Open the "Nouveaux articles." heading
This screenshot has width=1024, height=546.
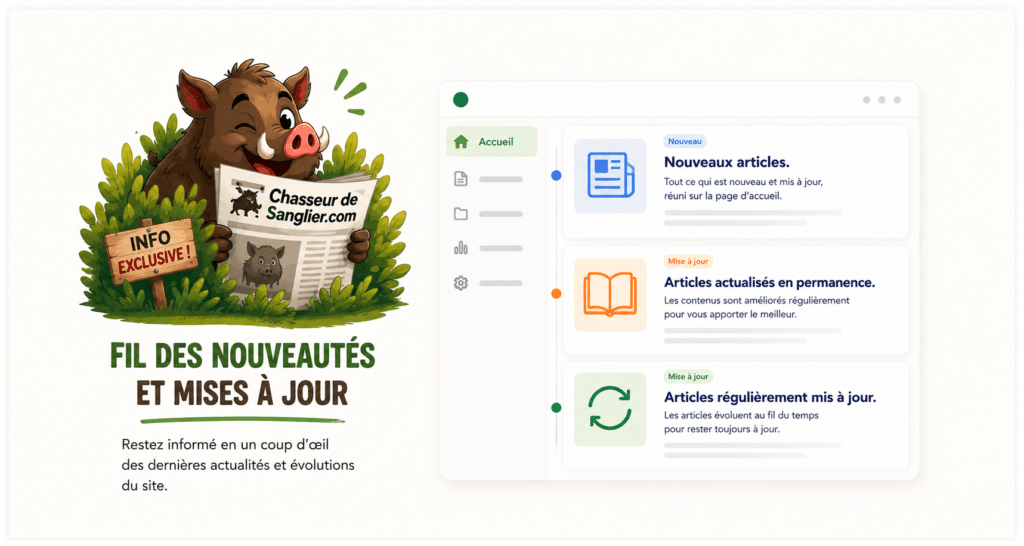coord(726,162)
